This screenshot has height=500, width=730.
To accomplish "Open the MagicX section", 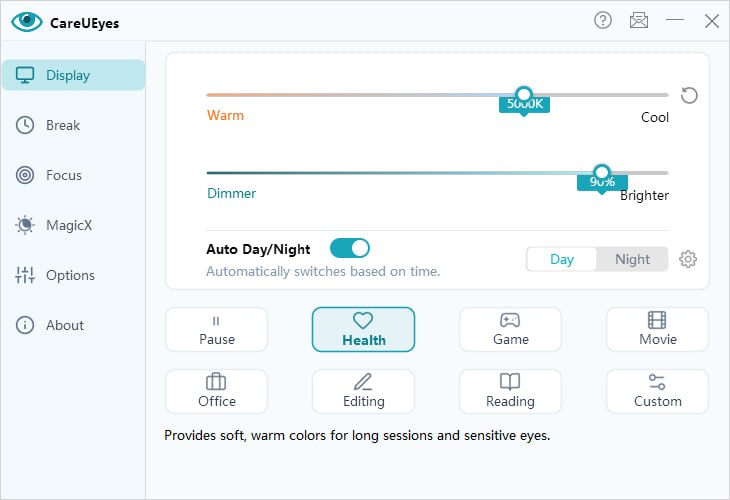I will pos(74,225).
